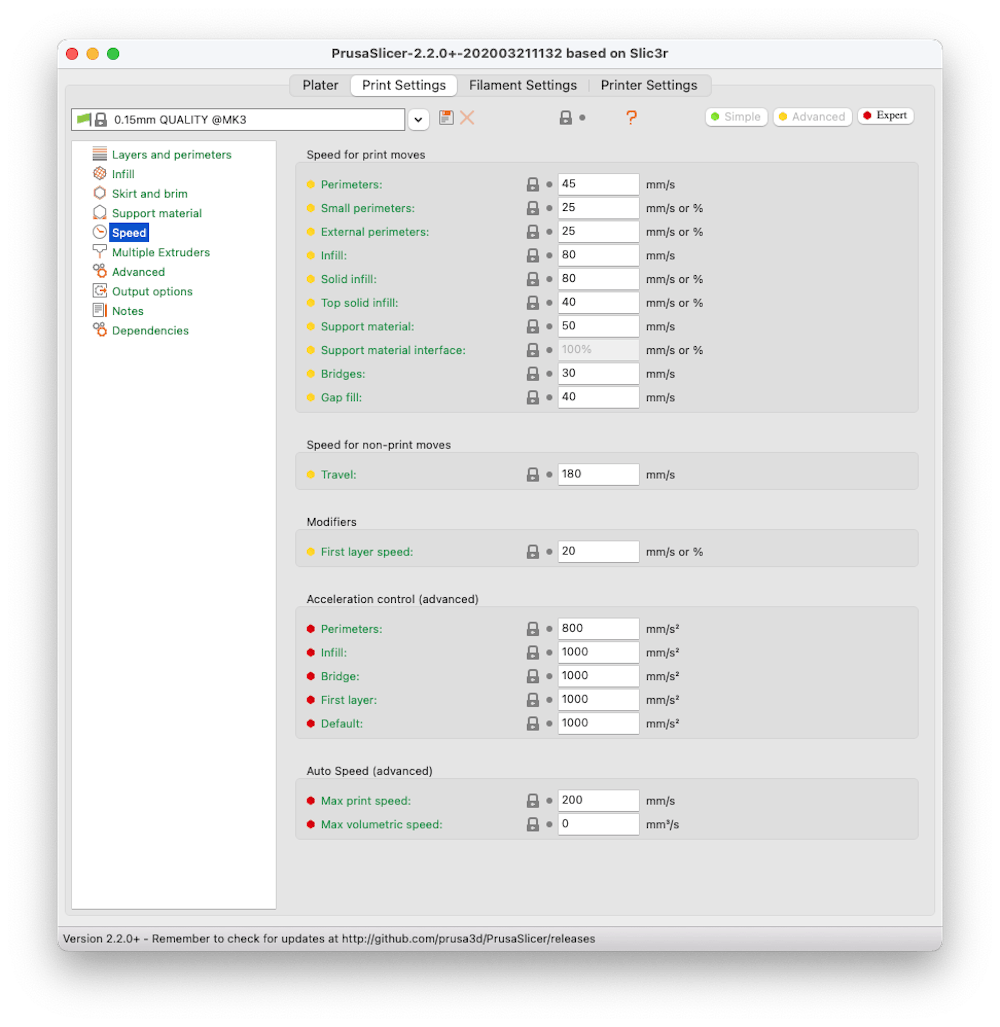Click Max print speed field showing 200
Screen dimensions: 1000x1027
click(598, 800)
